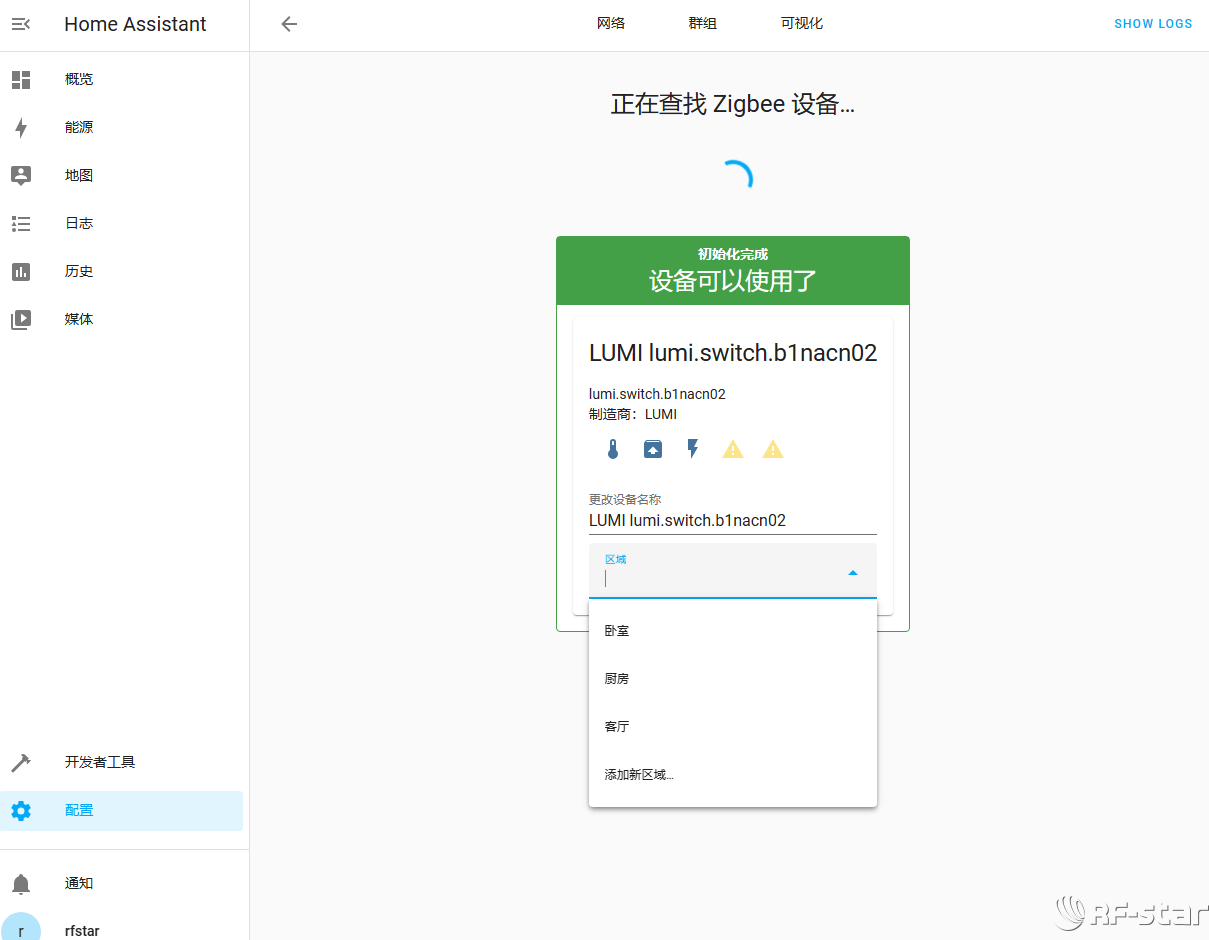Image resolution: width=1209 pixels, height=940 pixels.
Task: Click the first yellow warning triangle icon
Action: [x=733, y=450]
